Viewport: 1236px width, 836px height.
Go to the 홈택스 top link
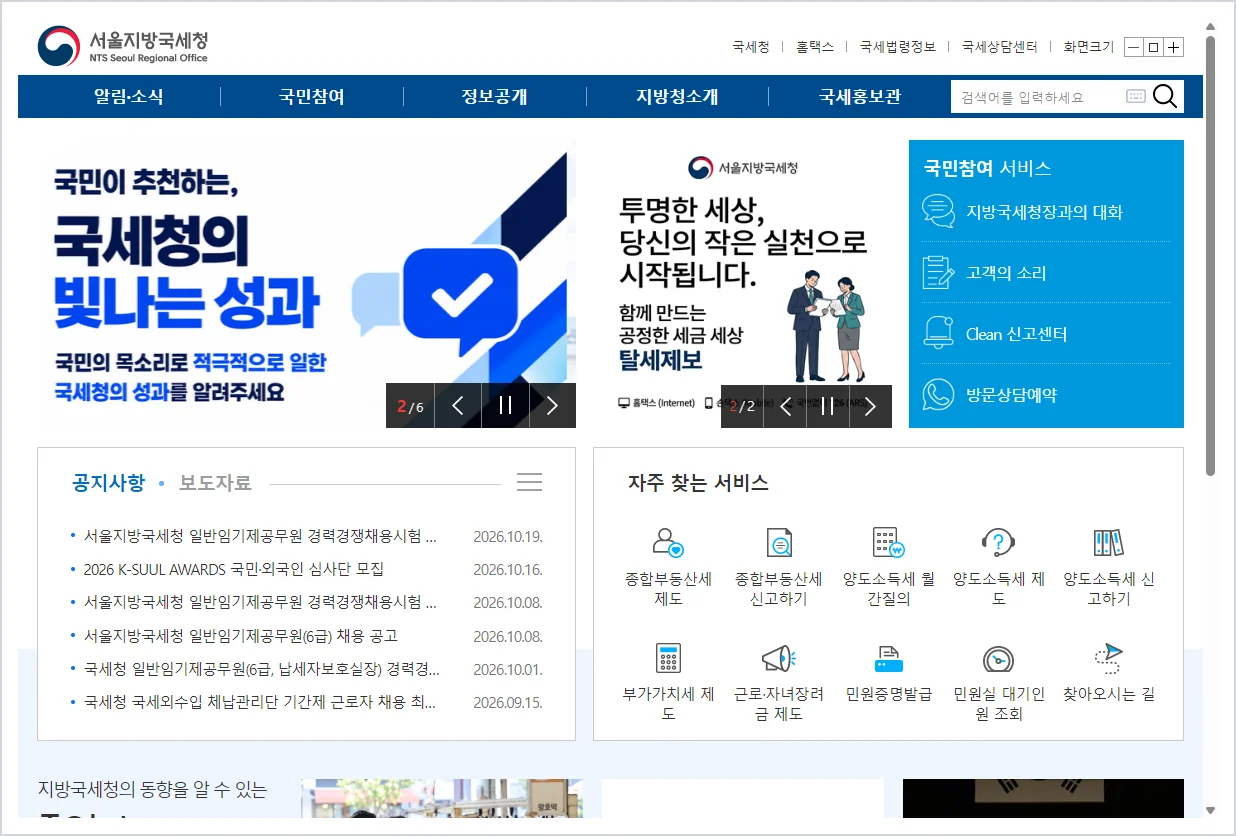815,47
